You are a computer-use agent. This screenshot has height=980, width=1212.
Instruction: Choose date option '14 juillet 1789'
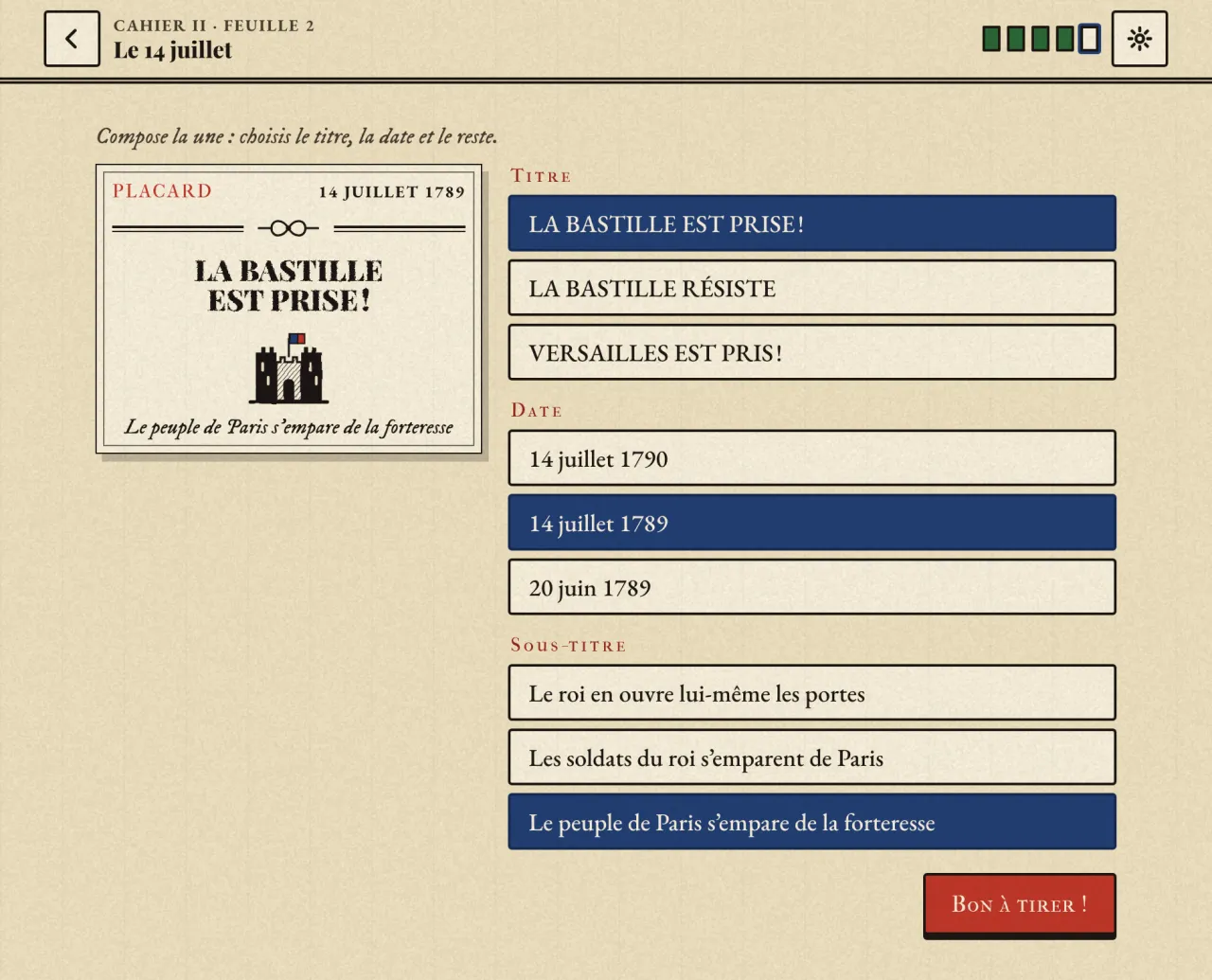point(811,523)
